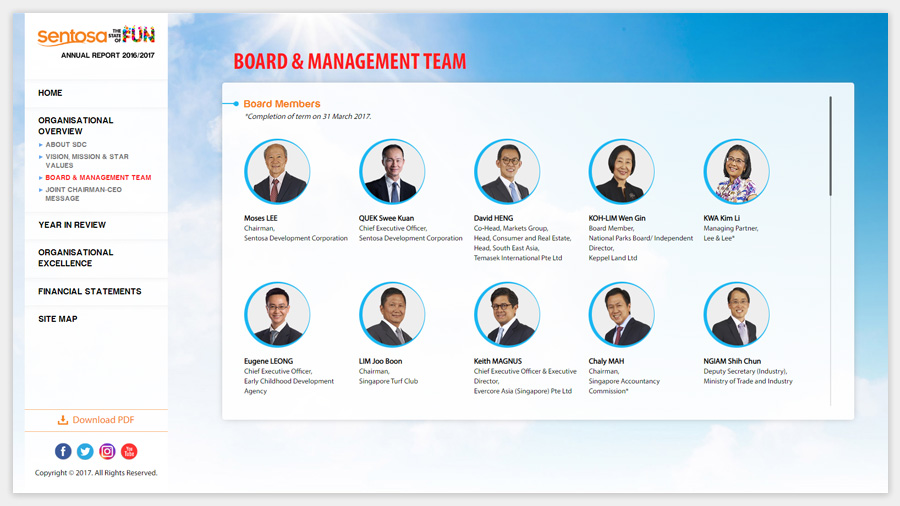Click the scrollbar thumb of board panel
Viewport: 900px width, 506px height.
pos(830,146)
